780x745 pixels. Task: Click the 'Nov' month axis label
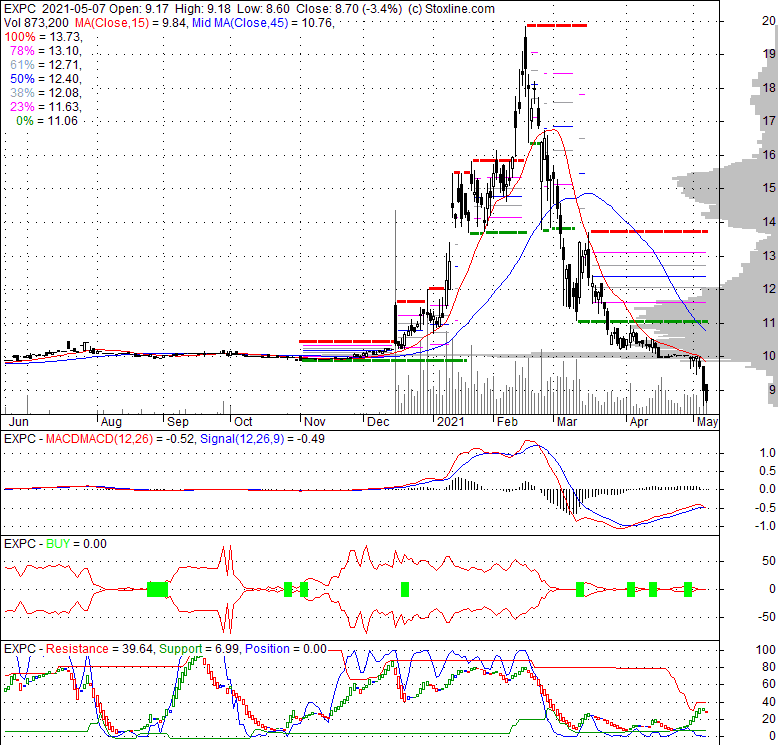tap(314, 422)
